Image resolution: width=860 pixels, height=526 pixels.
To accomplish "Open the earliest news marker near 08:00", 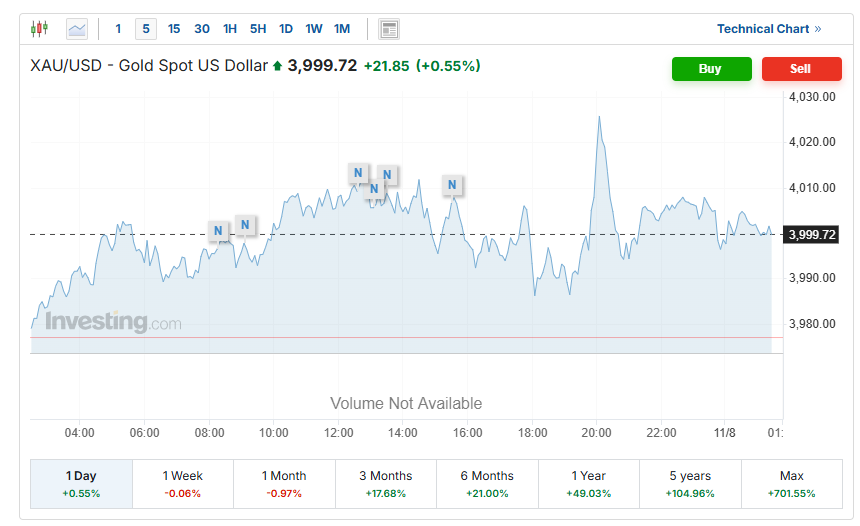I will [x=218, y=231].
